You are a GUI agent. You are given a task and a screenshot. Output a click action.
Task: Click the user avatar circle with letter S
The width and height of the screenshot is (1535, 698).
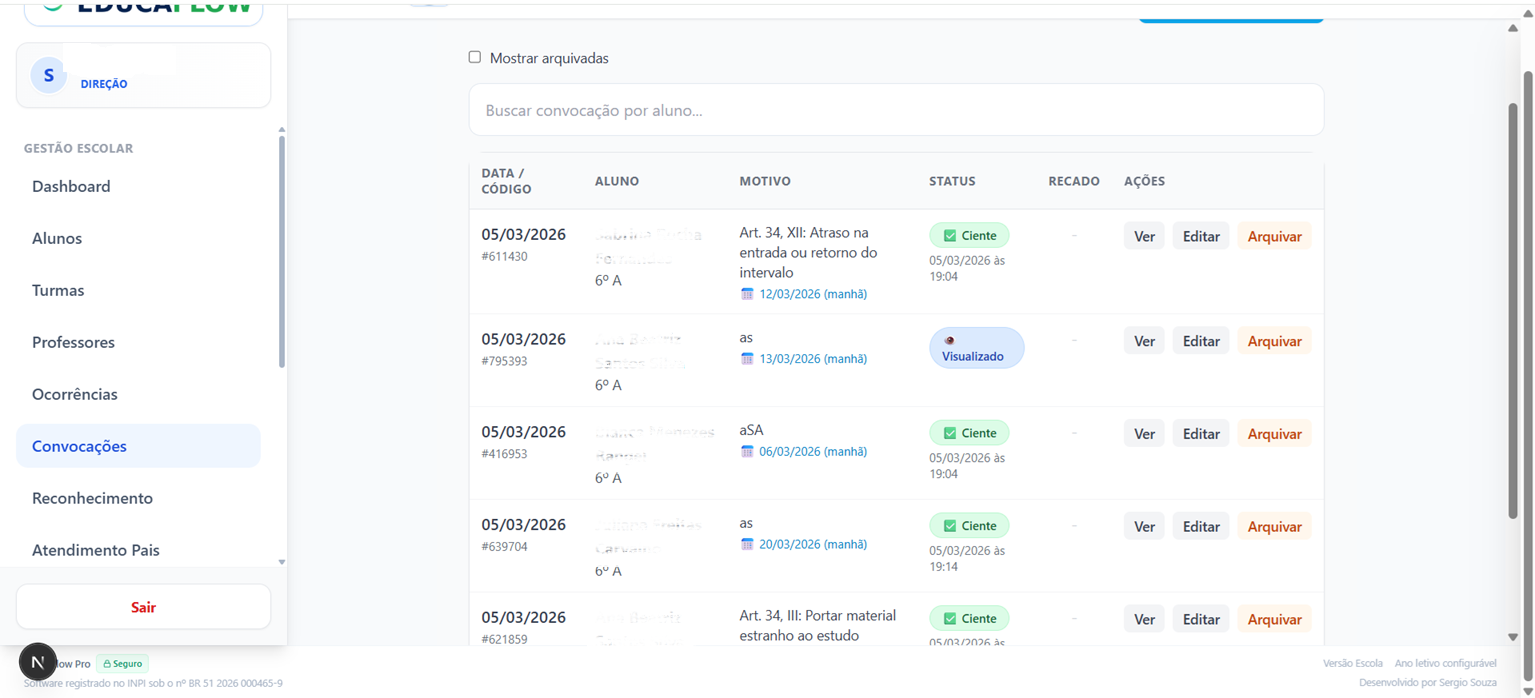click(x=48, y=76)
